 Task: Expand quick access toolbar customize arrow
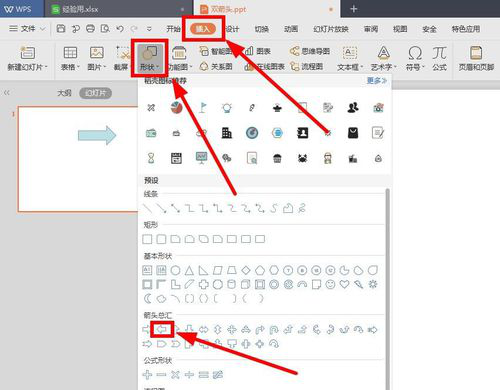[x=149, y=29]
